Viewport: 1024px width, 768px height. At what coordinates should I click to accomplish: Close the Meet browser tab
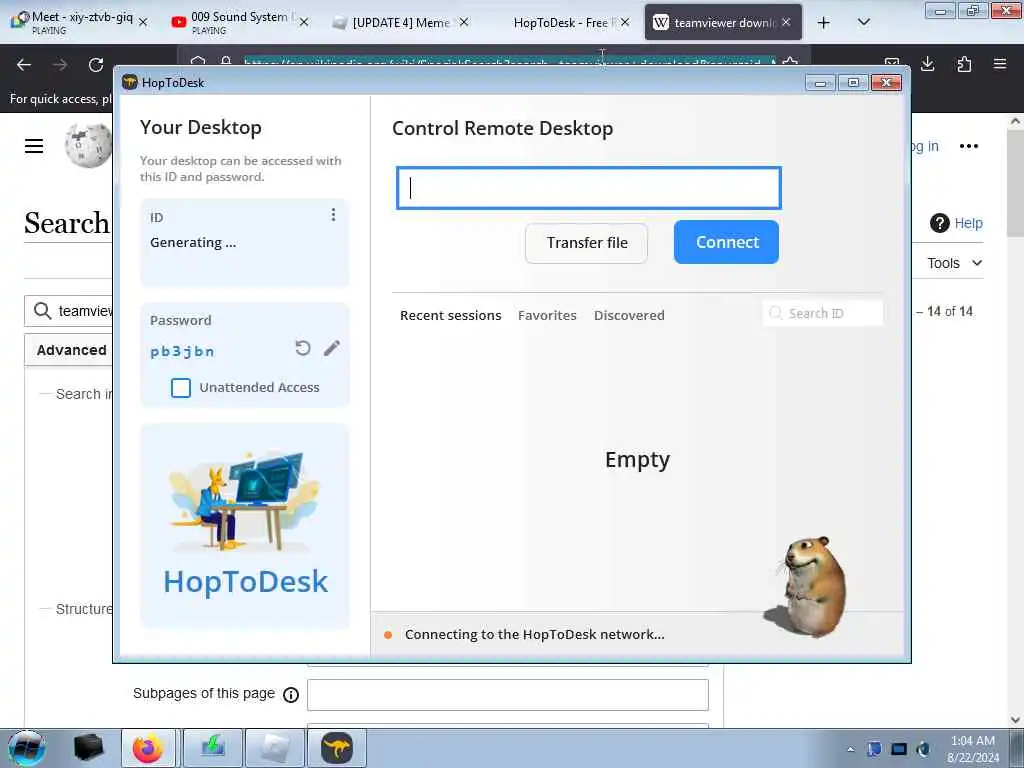(143, 22)
